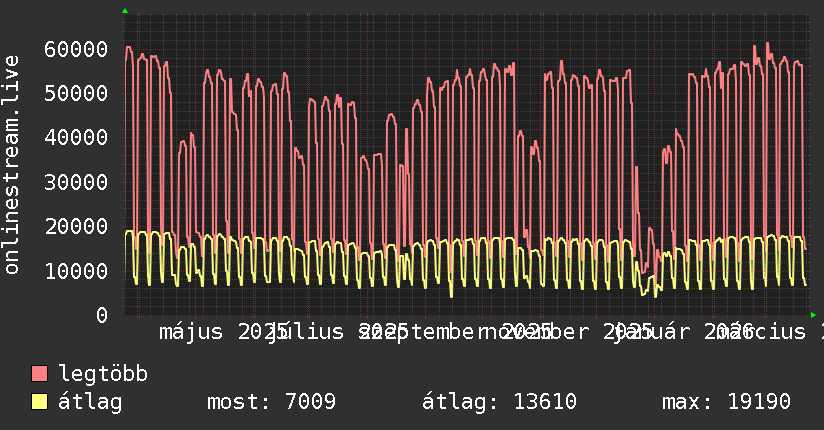The width and height of the screenshot is (824, 430).
Task: Click the green arrow at x-axis right end
Action: 812,315
